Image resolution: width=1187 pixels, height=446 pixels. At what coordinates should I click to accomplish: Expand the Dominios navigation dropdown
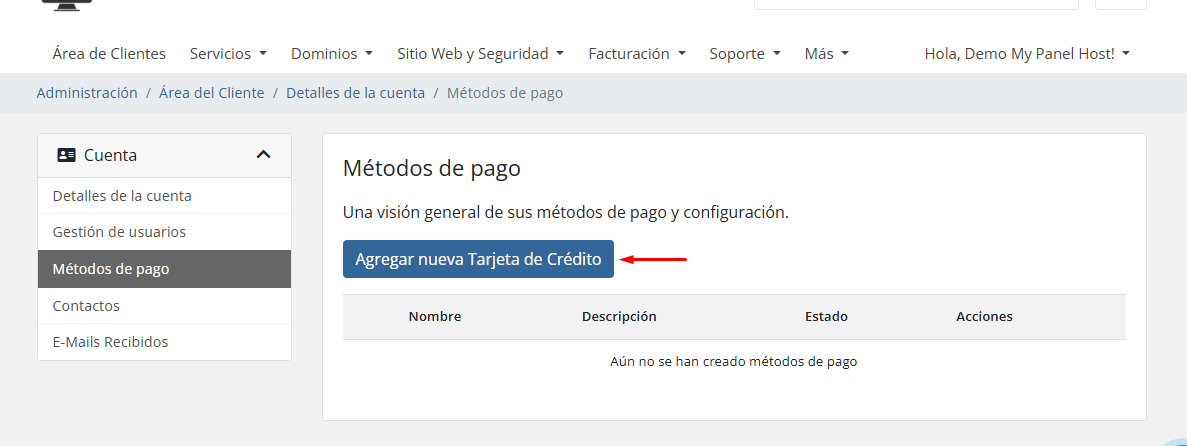pos(331,54)
